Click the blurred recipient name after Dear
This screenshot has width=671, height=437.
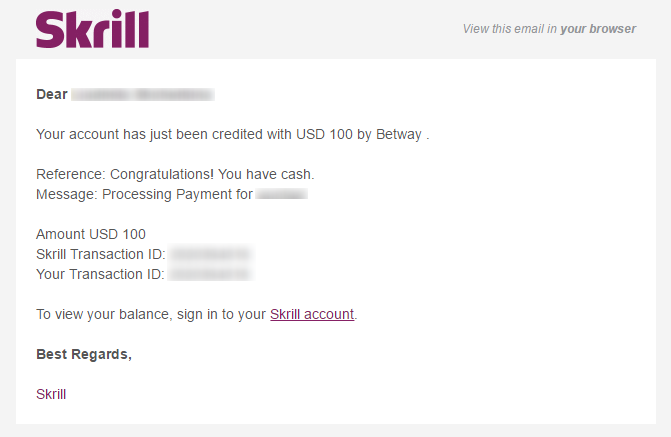pos(142,94)
